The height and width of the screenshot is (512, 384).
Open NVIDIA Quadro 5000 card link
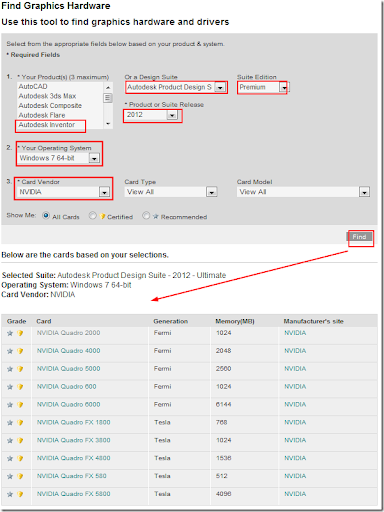[68, 369]
